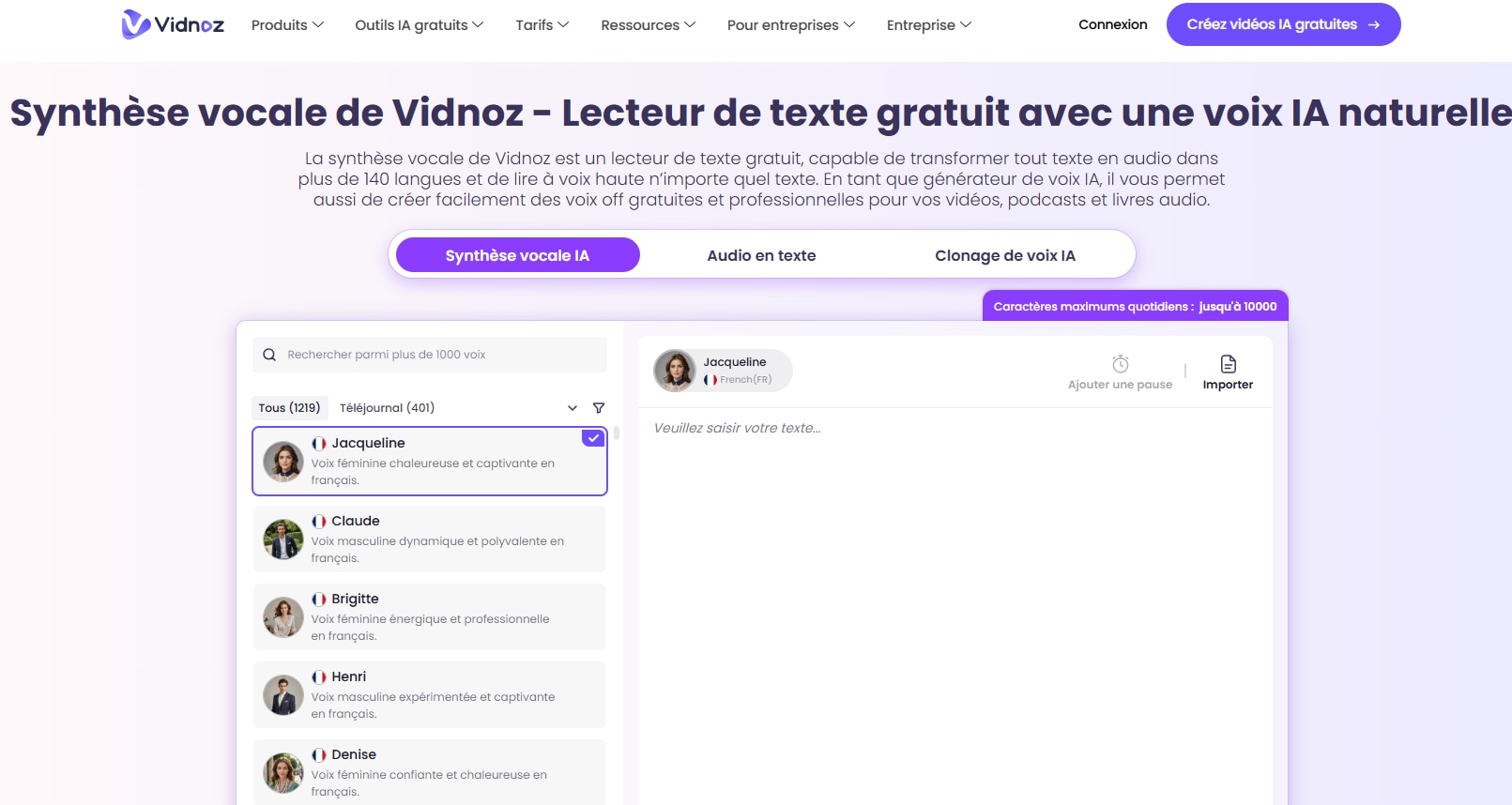Select the Brigitte voice card
Screen dimensions: 1512x805
click(430, 617)
